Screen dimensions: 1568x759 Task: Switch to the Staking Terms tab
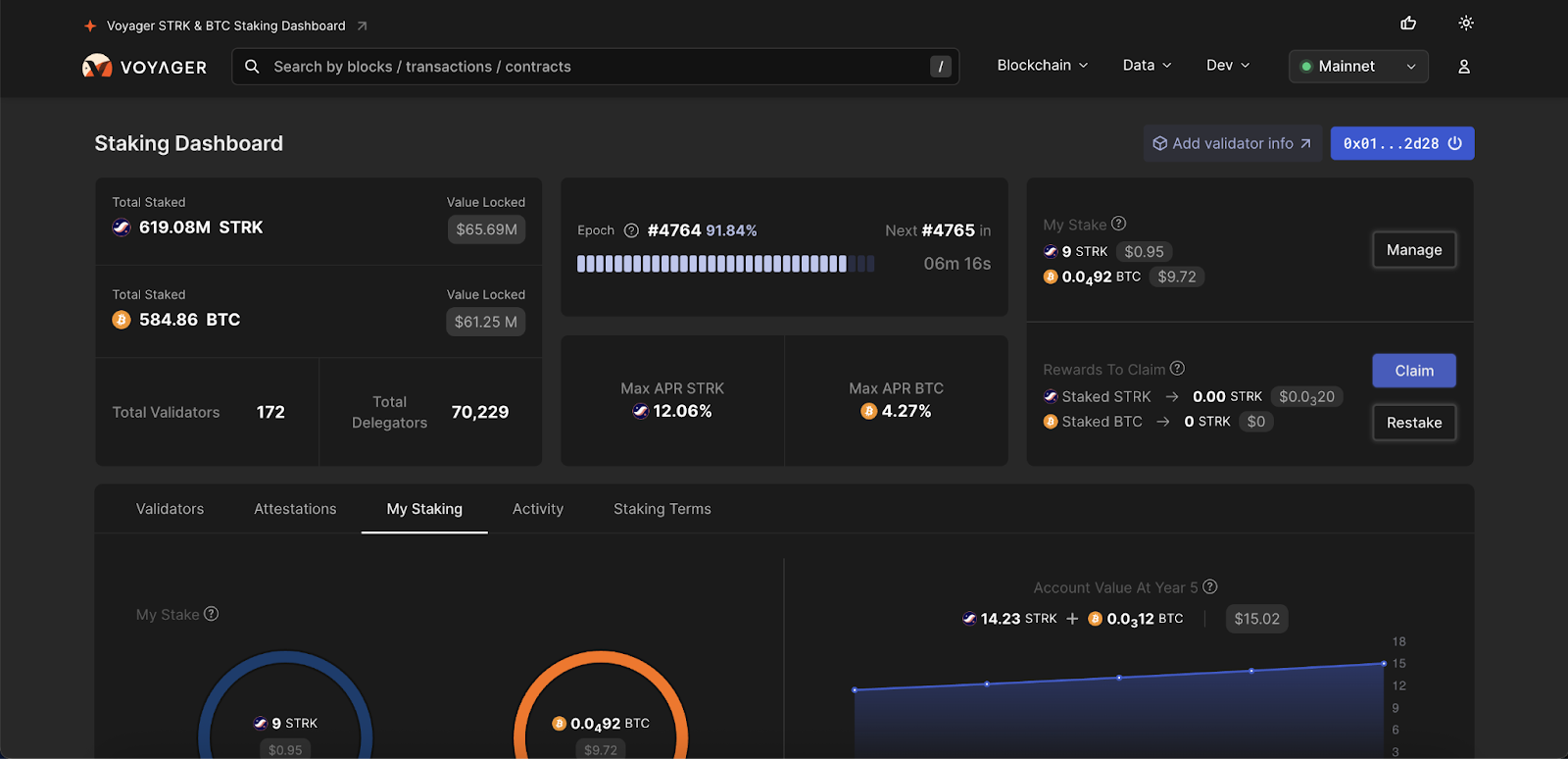661,509
